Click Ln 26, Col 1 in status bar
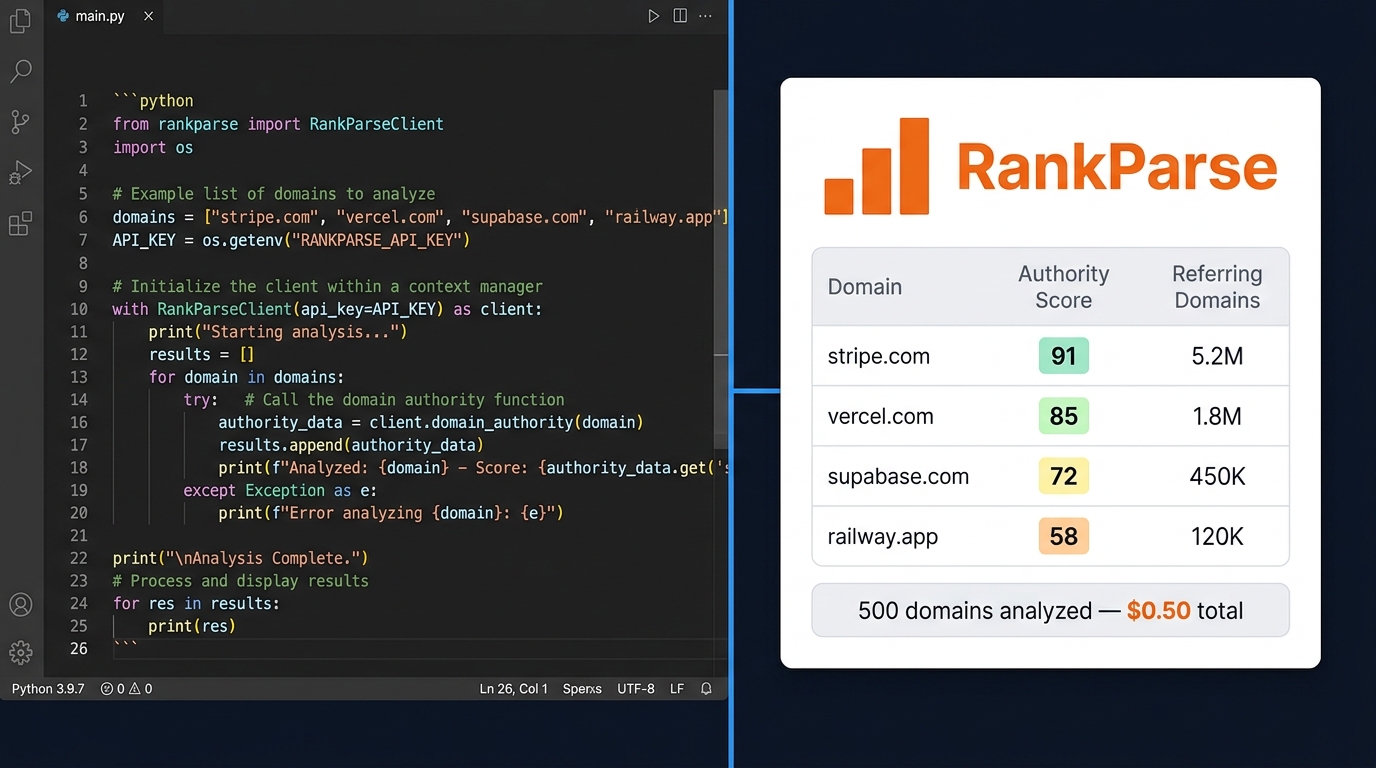Viewport: 1376px width, 768px height. tap(513, 689)
